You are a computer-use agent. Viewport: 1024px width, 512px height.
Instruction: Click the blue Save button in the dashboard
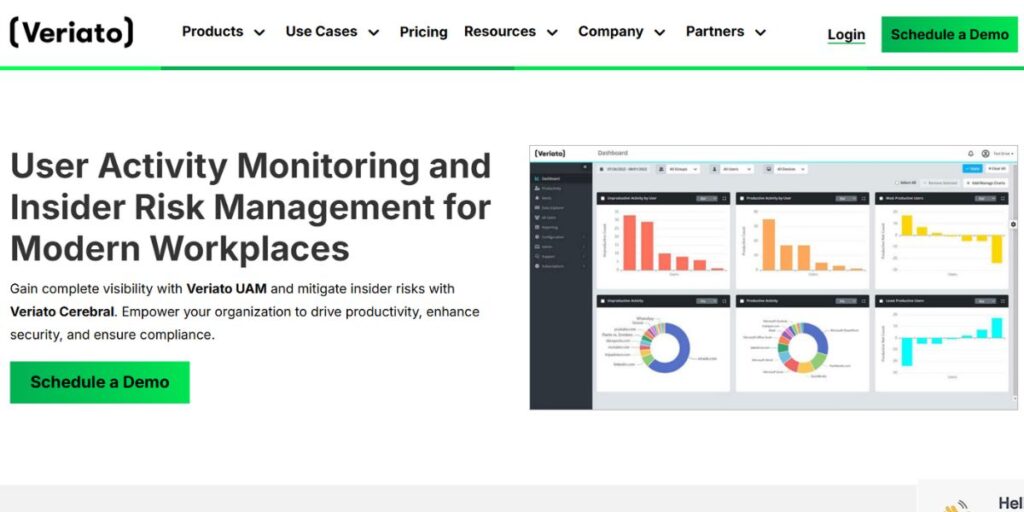(x=972, y=168)
